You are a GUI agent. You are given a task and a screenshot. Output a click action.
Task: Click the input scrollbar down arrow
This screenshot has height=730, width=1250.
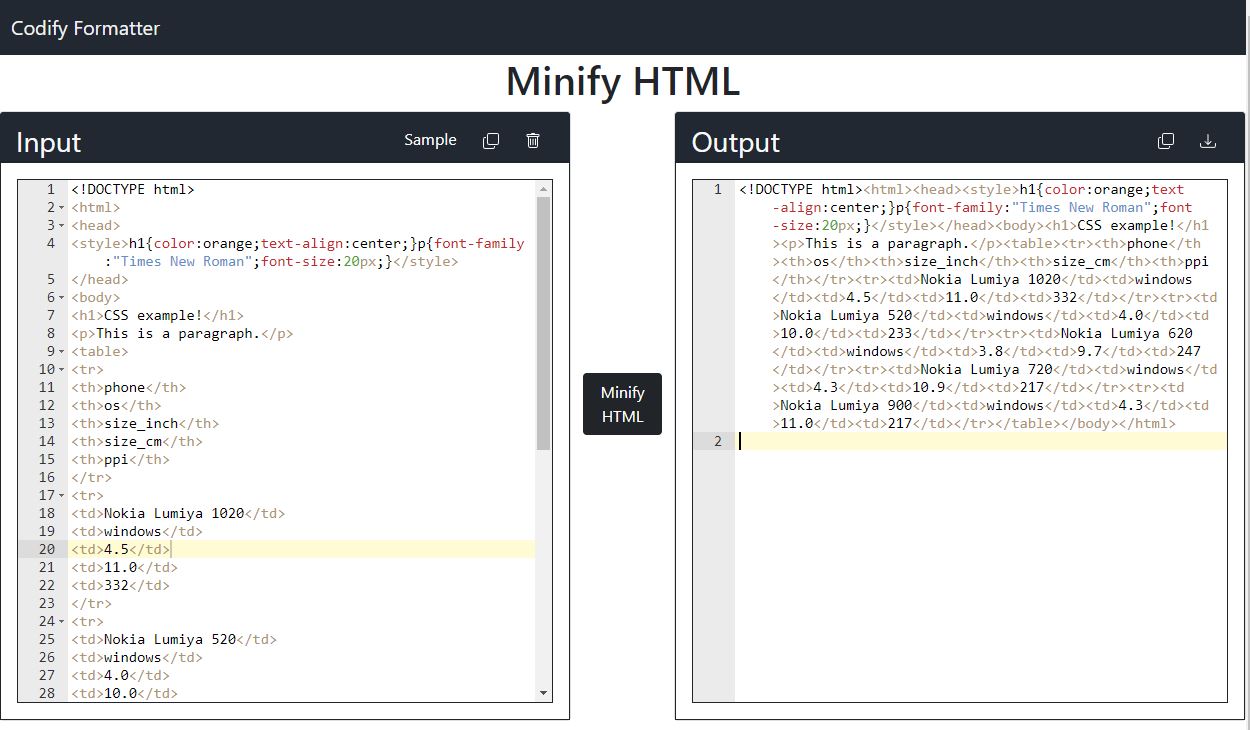pos(544,693)
